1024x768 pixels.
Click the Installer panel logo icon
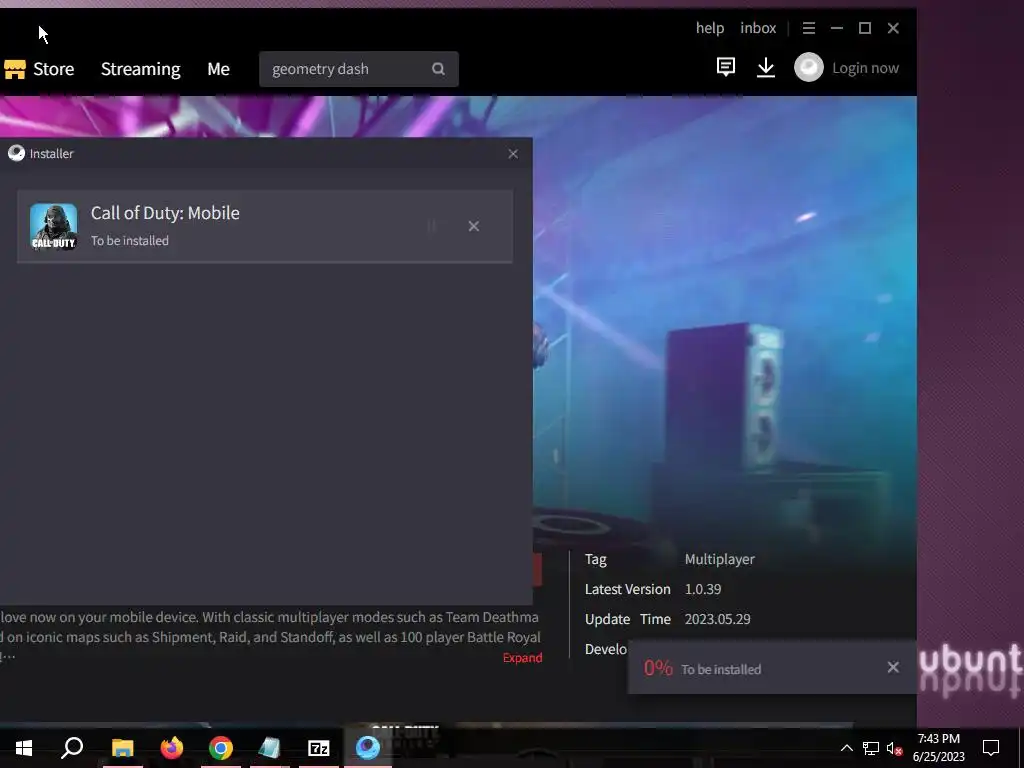point(16,153)
